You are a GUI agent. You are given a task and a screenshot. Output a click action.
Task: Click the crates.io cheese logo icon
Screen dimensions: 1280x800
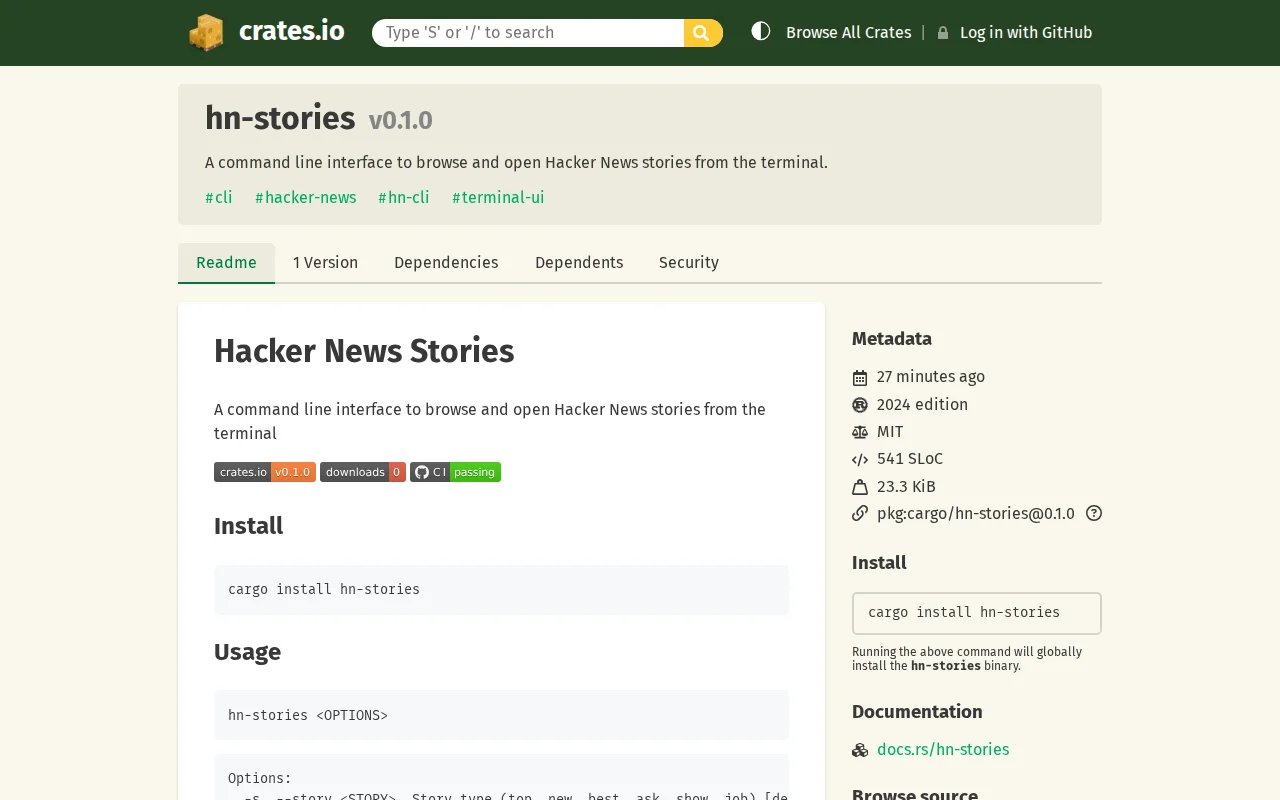(x=206, y=32)
